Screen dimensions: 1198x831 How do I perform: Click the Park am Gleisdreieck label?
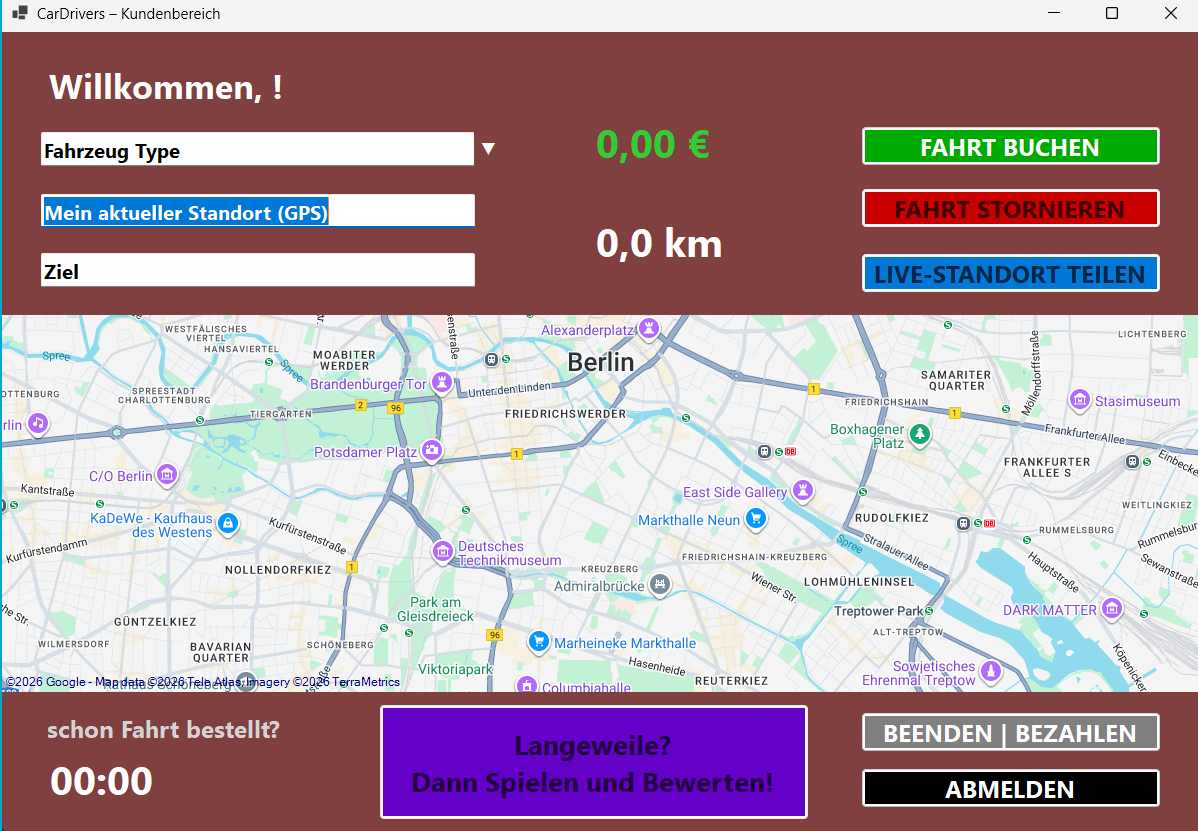coord(435,609)
